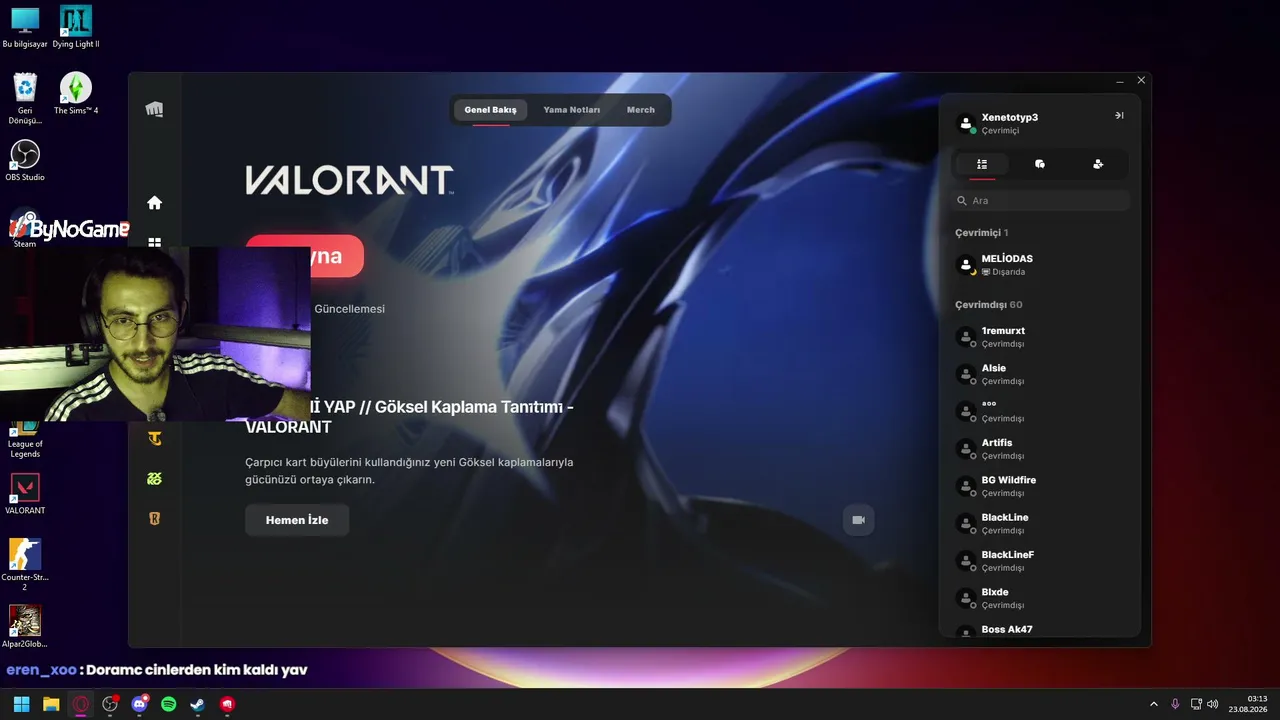Open the Genel Bakış tab
The image size is (1280, 720).
click(490, 110)
